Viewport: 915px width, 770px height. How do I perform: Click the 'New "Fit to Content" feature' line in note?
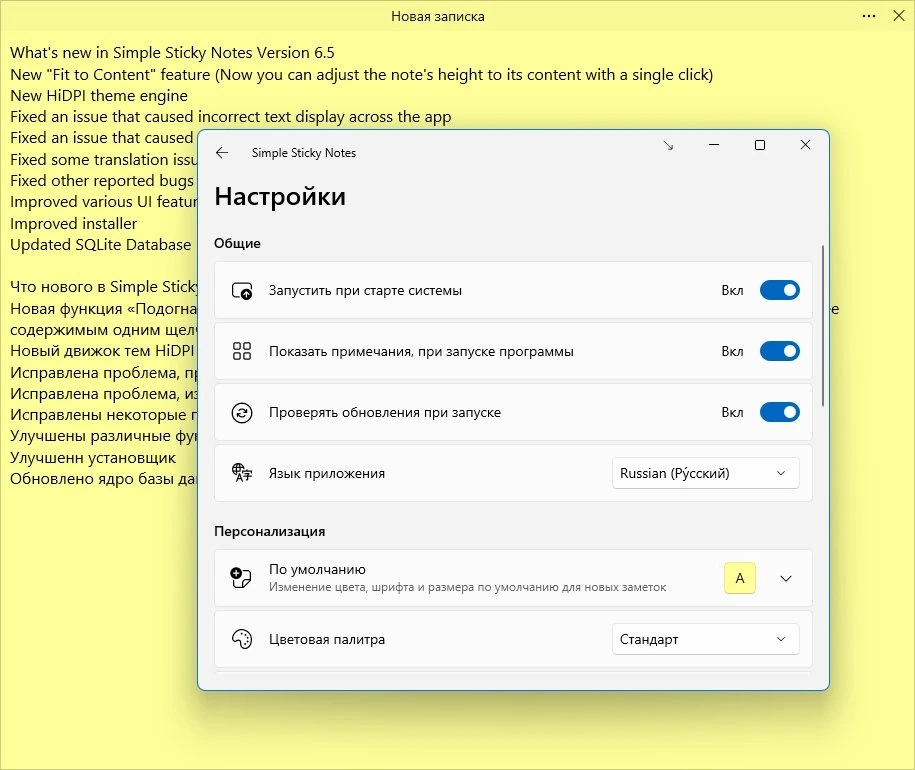point(361,75)
